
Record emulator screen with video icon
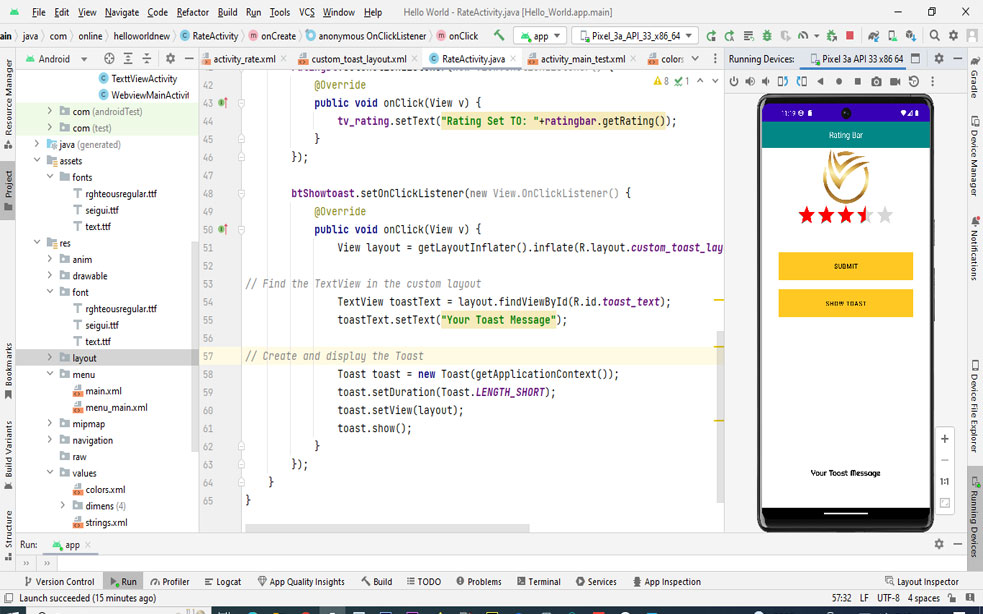click(895, 82)
